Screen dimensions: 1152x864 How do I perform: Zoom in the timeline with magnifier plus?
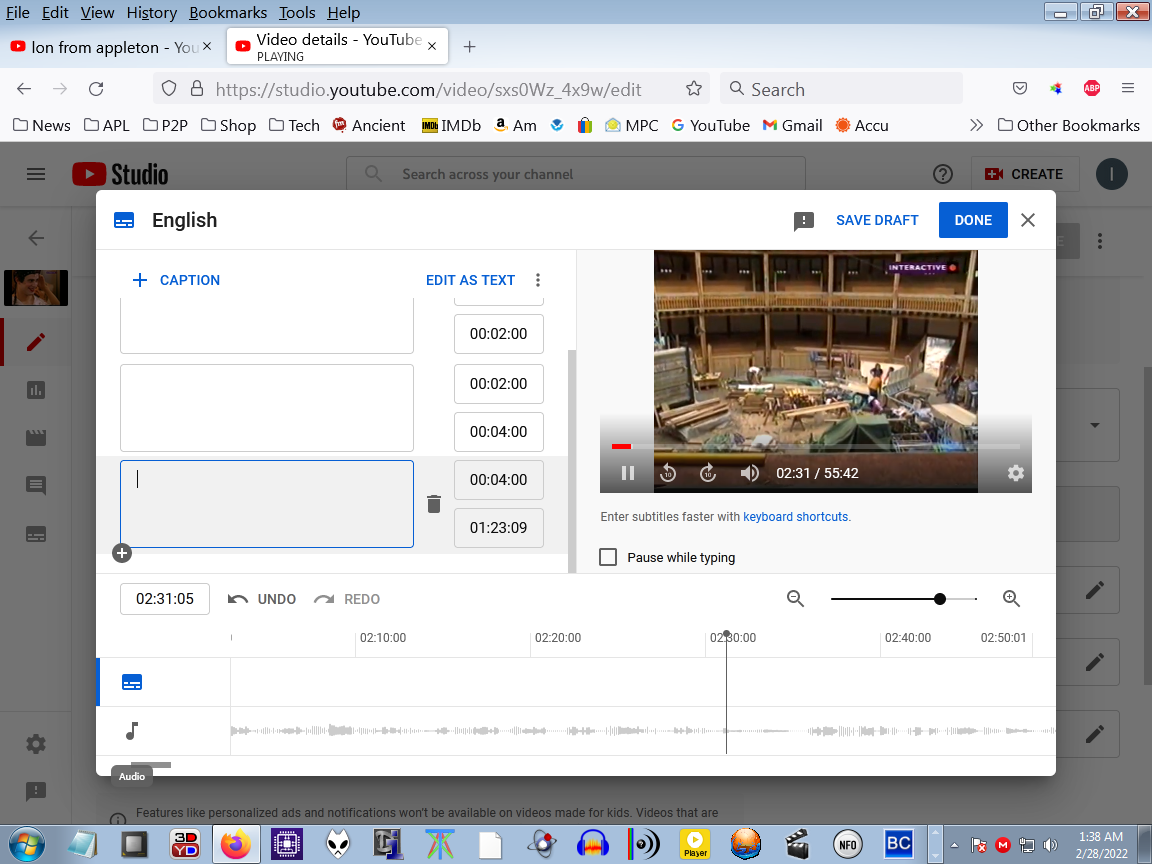pyautogui.click(x=1012, y=599)
